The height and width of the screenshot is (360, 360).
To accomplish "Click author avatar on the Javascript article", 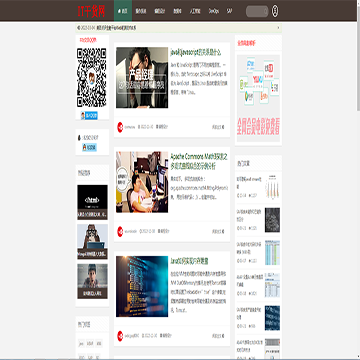I will point(120,127).
